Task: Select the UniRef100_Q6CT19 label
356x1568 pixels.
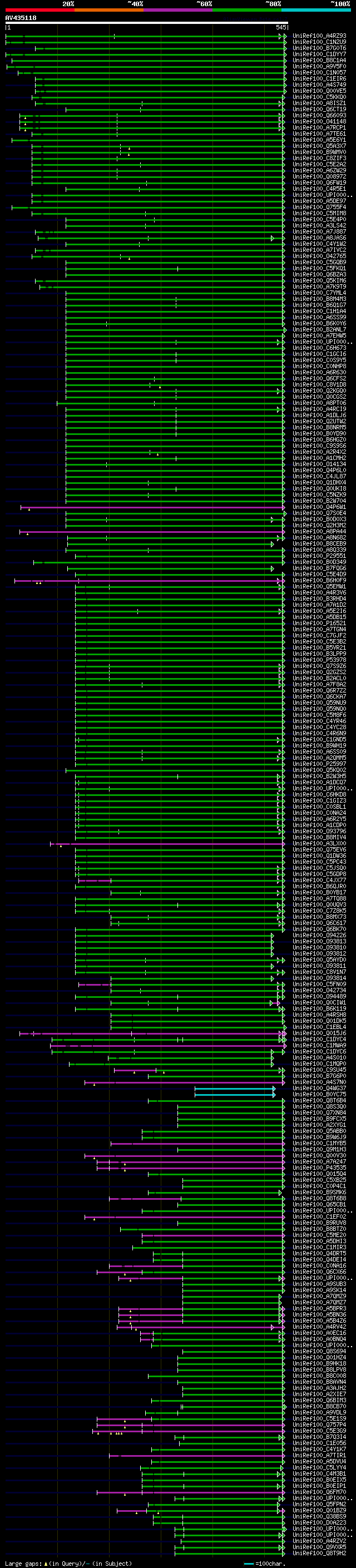Action: click(x=319, y=109)
